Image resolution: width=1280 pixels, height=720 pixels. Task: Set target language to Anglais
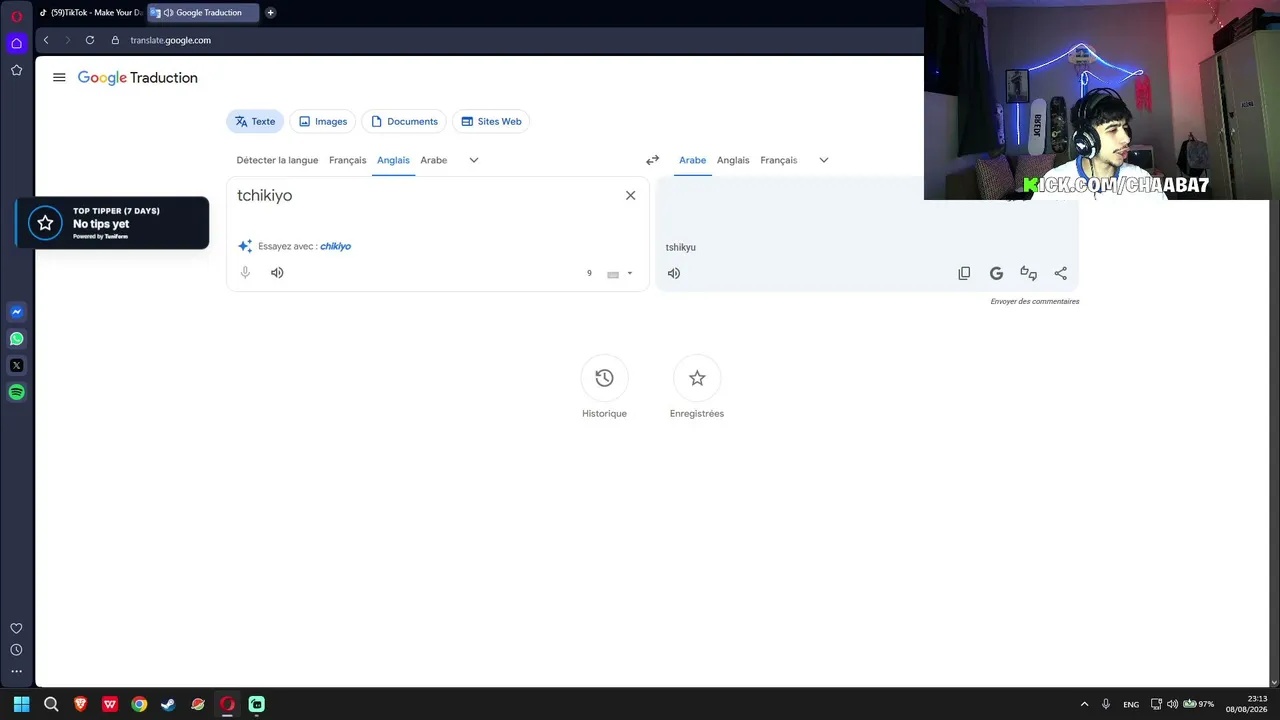pyautogui.click(x=733, y=160)
